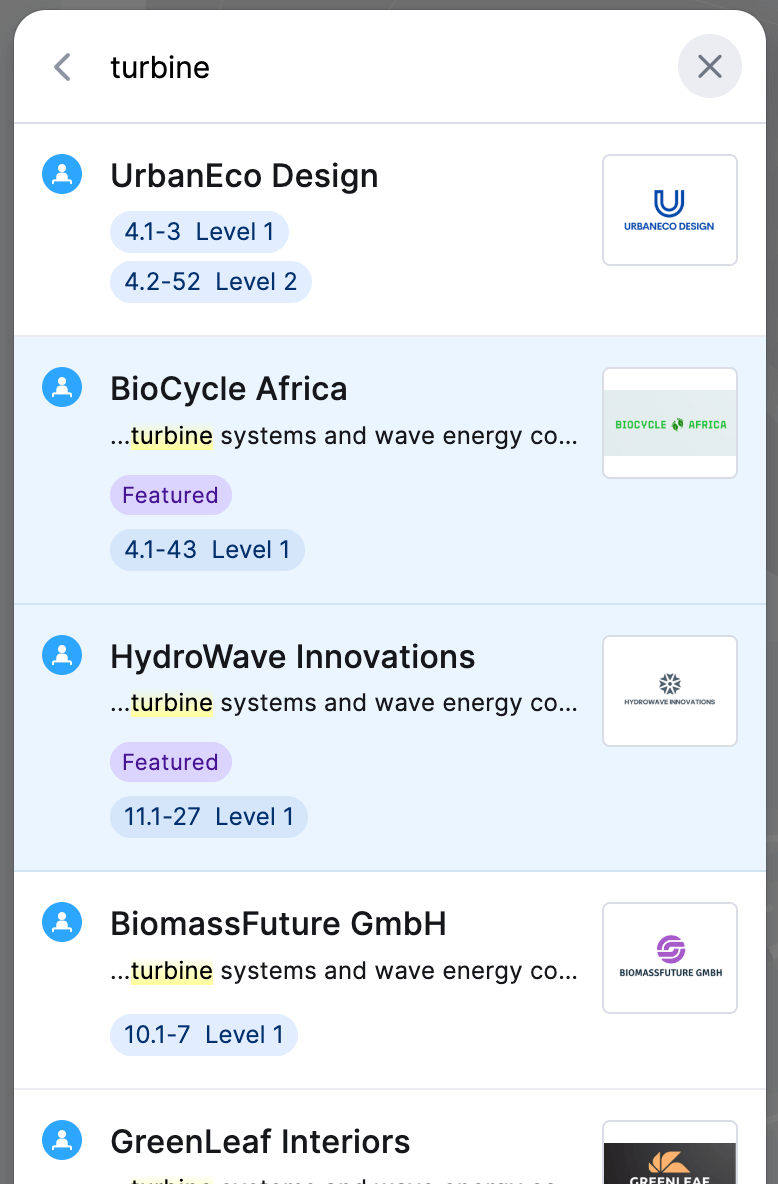
Task: Click Featured badge under BioCycle Africa
Action: pyautogui.click(x=171, y=495)
